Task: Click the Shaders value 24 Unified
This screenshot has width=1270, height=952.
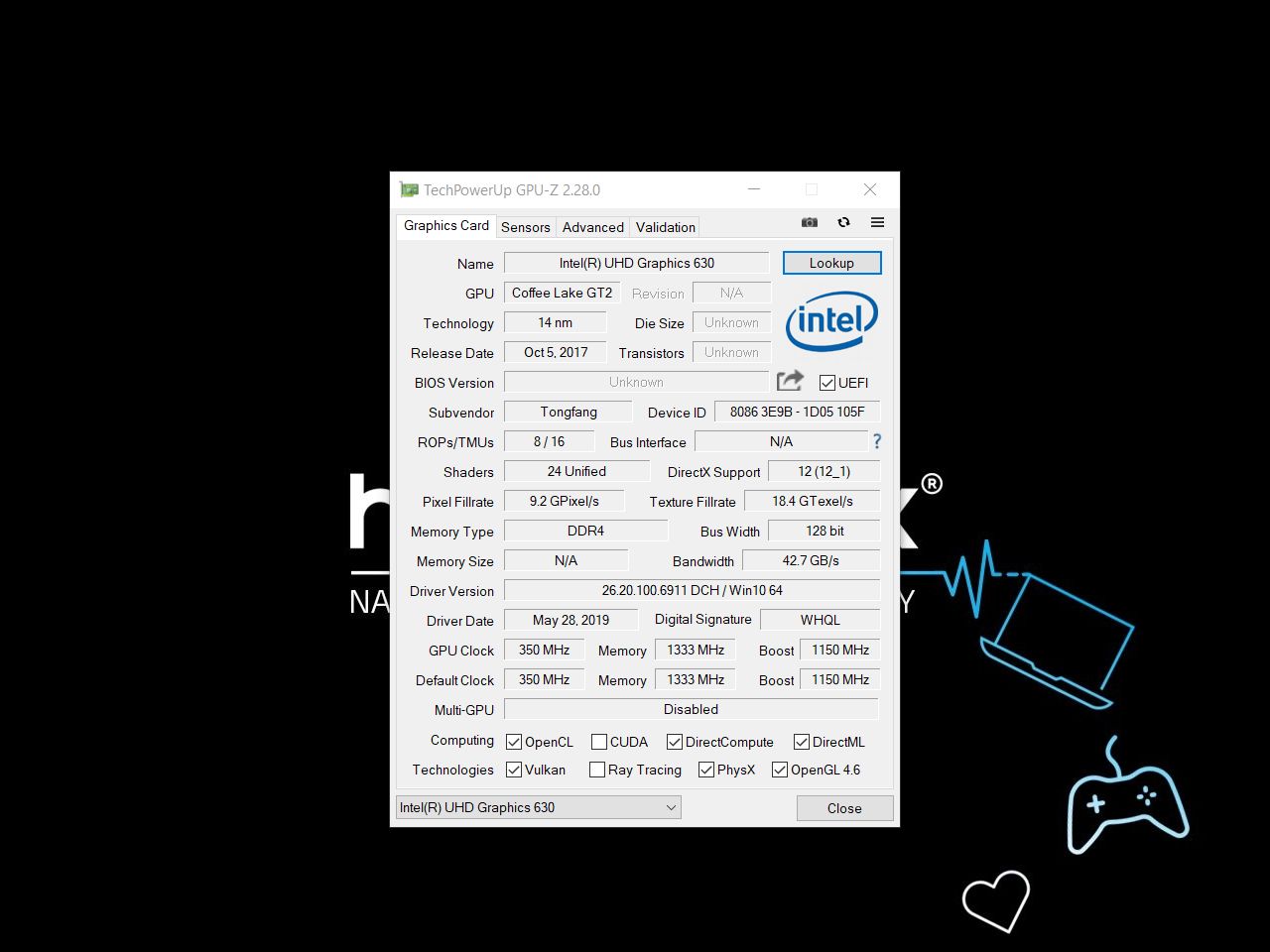Action: point(576,471)
